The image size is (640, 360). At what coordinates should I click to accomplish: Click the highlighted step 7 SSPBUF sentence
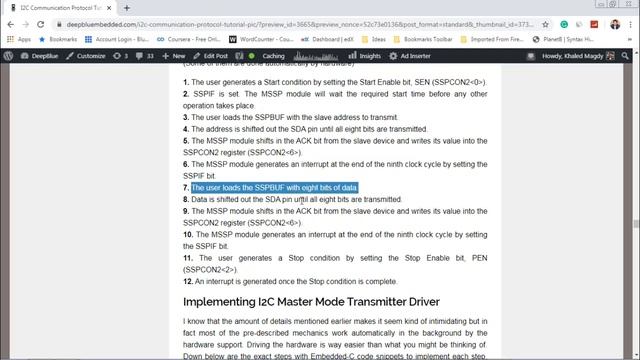tap(274, 188)
